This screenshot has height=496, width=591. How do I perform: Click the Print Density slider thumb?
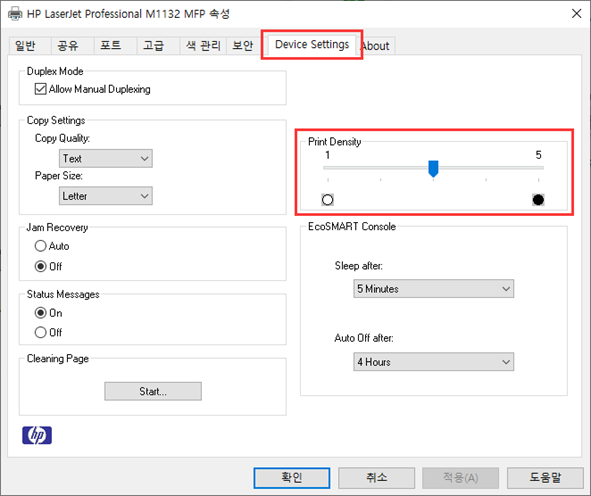click(433, 168)
